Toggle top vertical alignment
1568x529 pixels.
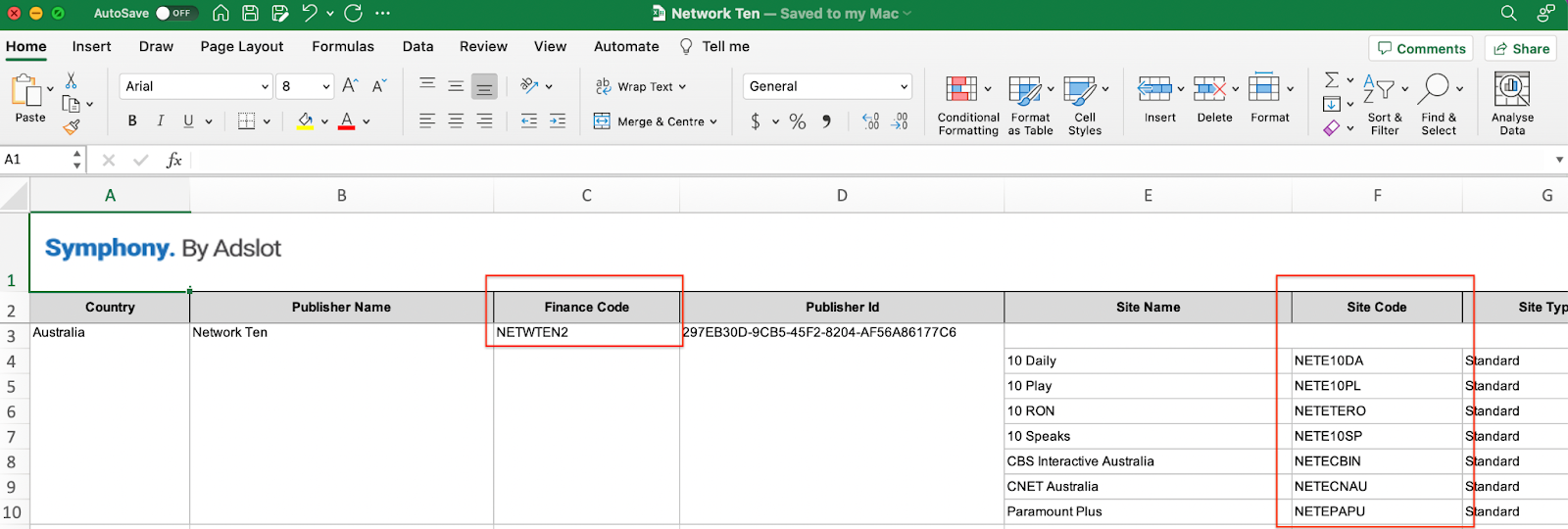pyautogui.click(x=427, y=86)
